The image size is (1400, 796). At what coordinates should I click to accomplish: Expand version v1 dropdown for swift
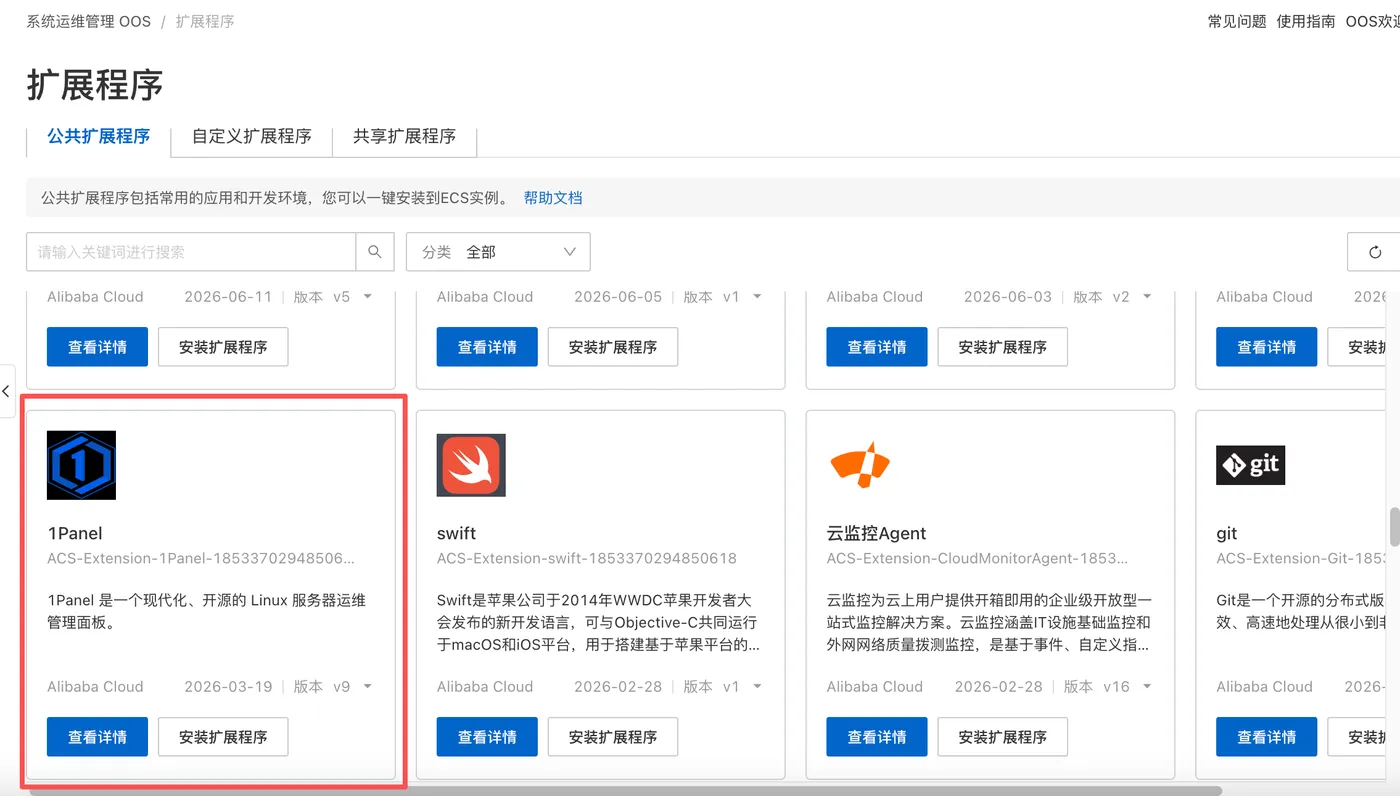click(757, 687)
